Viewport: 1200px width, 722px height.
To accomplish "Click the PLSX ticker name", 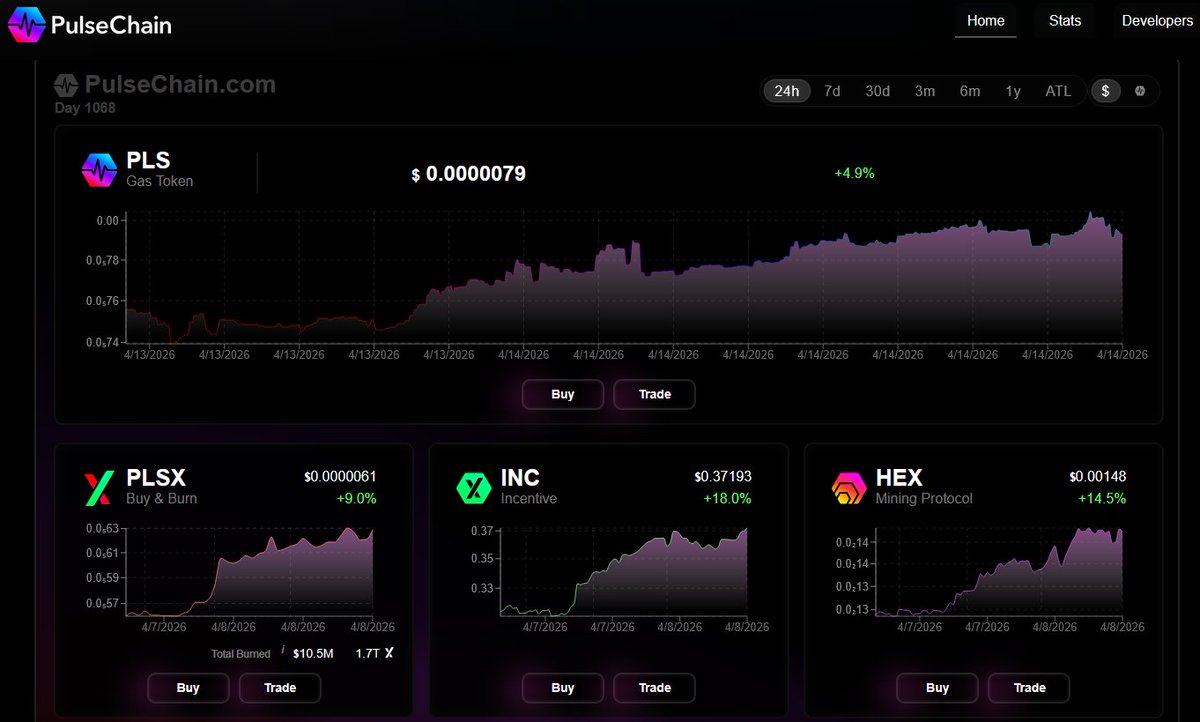I will click(x=156, y=478).
